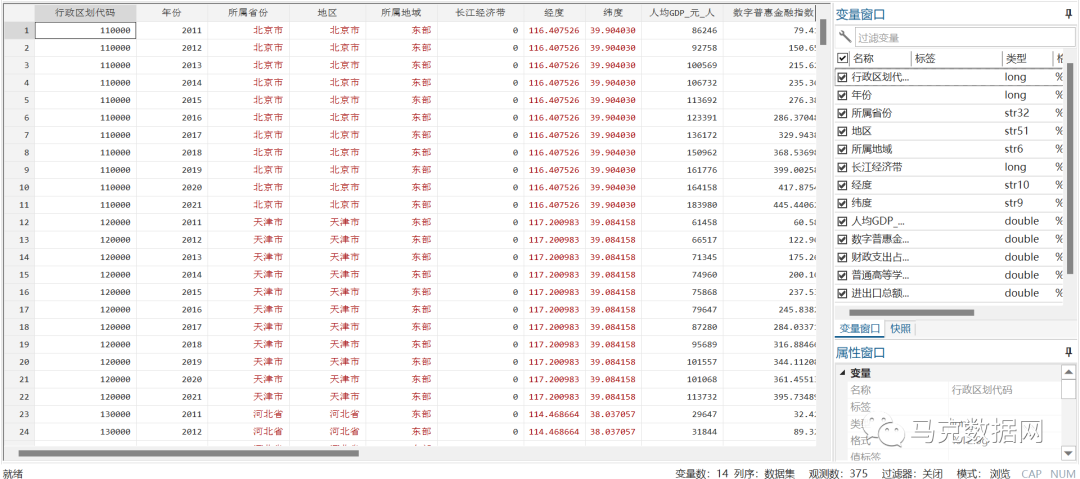Select row number 12 header

(x=17, y=223)
